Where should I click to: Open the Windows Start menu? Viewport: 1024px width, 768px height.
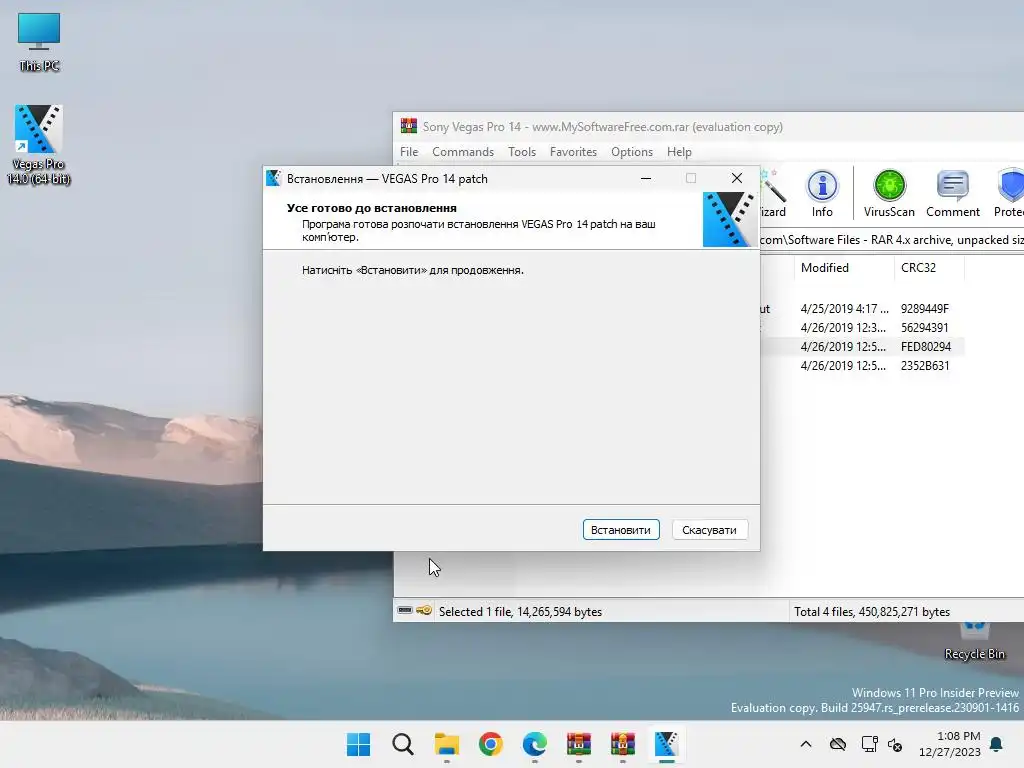pos(358,744)
